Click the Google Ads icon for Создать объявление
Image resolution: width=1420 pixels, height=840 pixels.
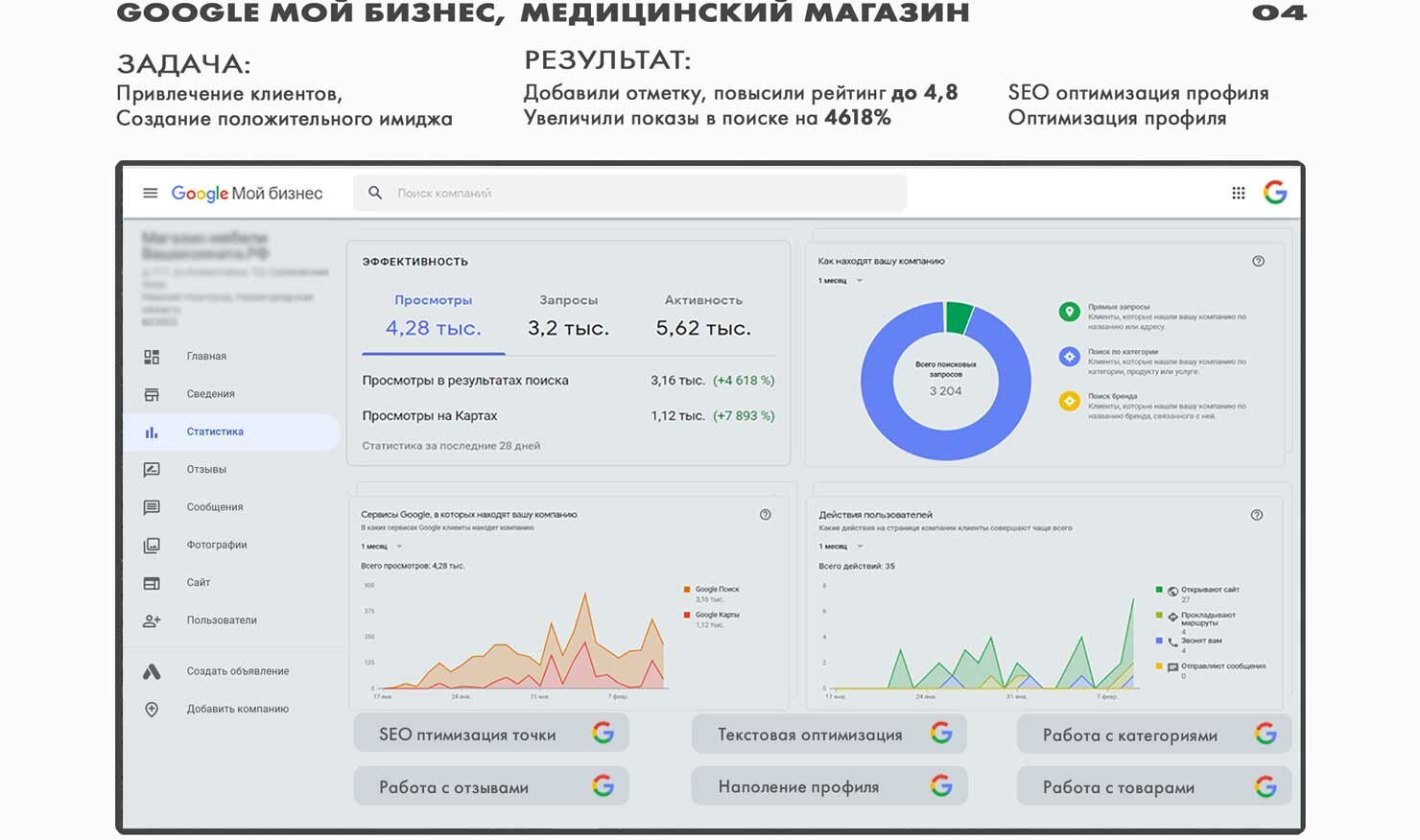(152, 671)
